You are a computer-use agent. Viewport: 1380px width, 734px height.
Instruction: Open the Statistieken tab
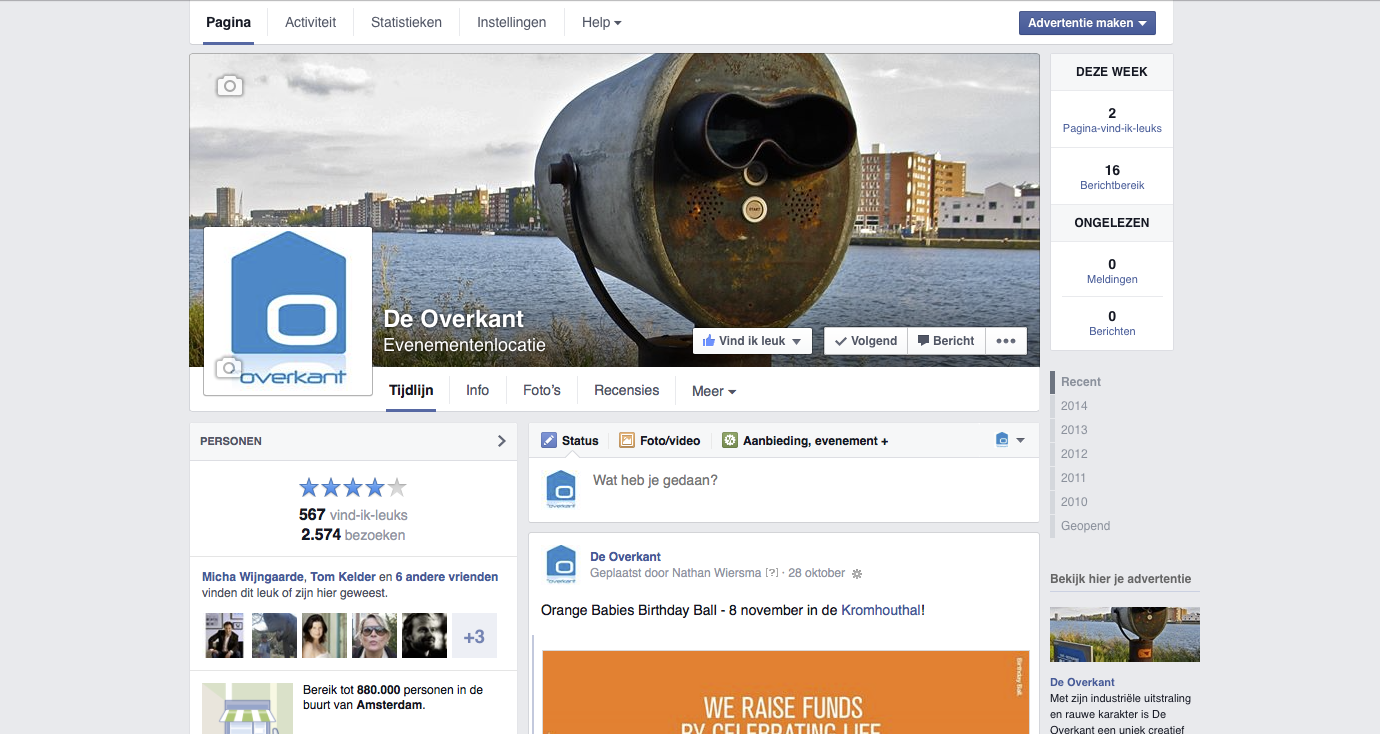(406, 22)
